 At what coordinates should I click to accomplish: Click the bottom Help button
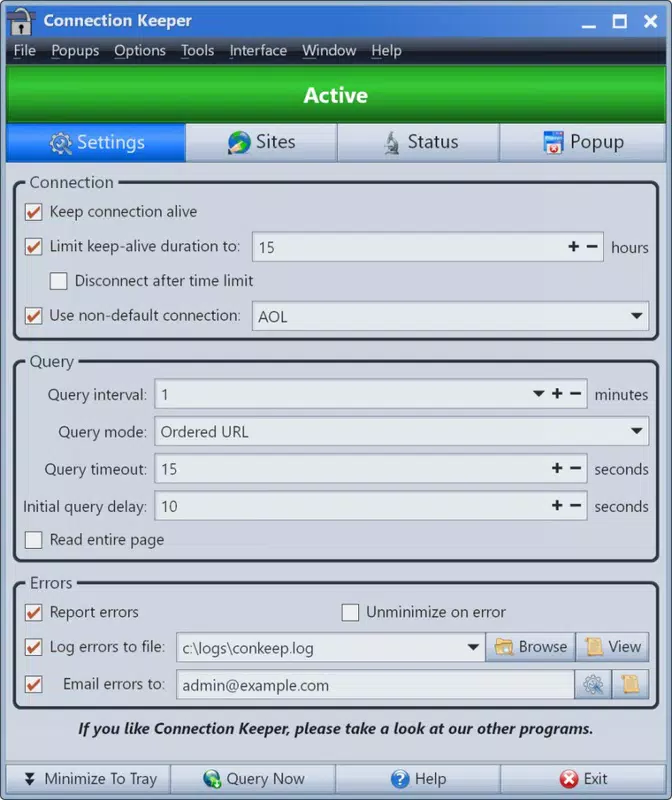point(418,779)
